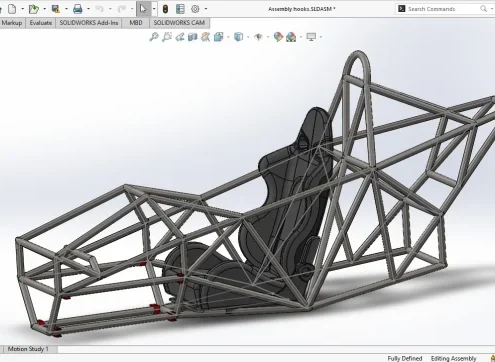Click the Save icon

tap(56, 9)
